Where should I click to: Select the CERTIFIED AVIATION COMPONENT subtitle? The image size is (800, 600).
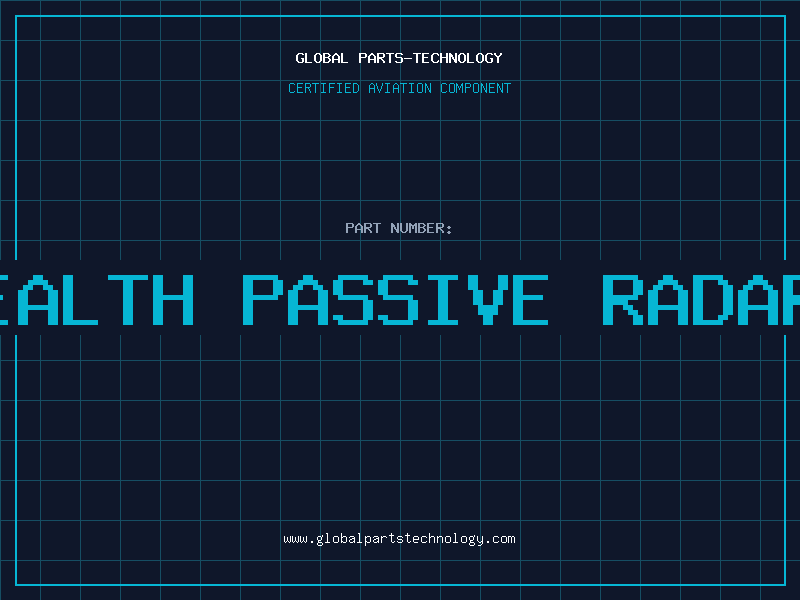click(399, 88)
